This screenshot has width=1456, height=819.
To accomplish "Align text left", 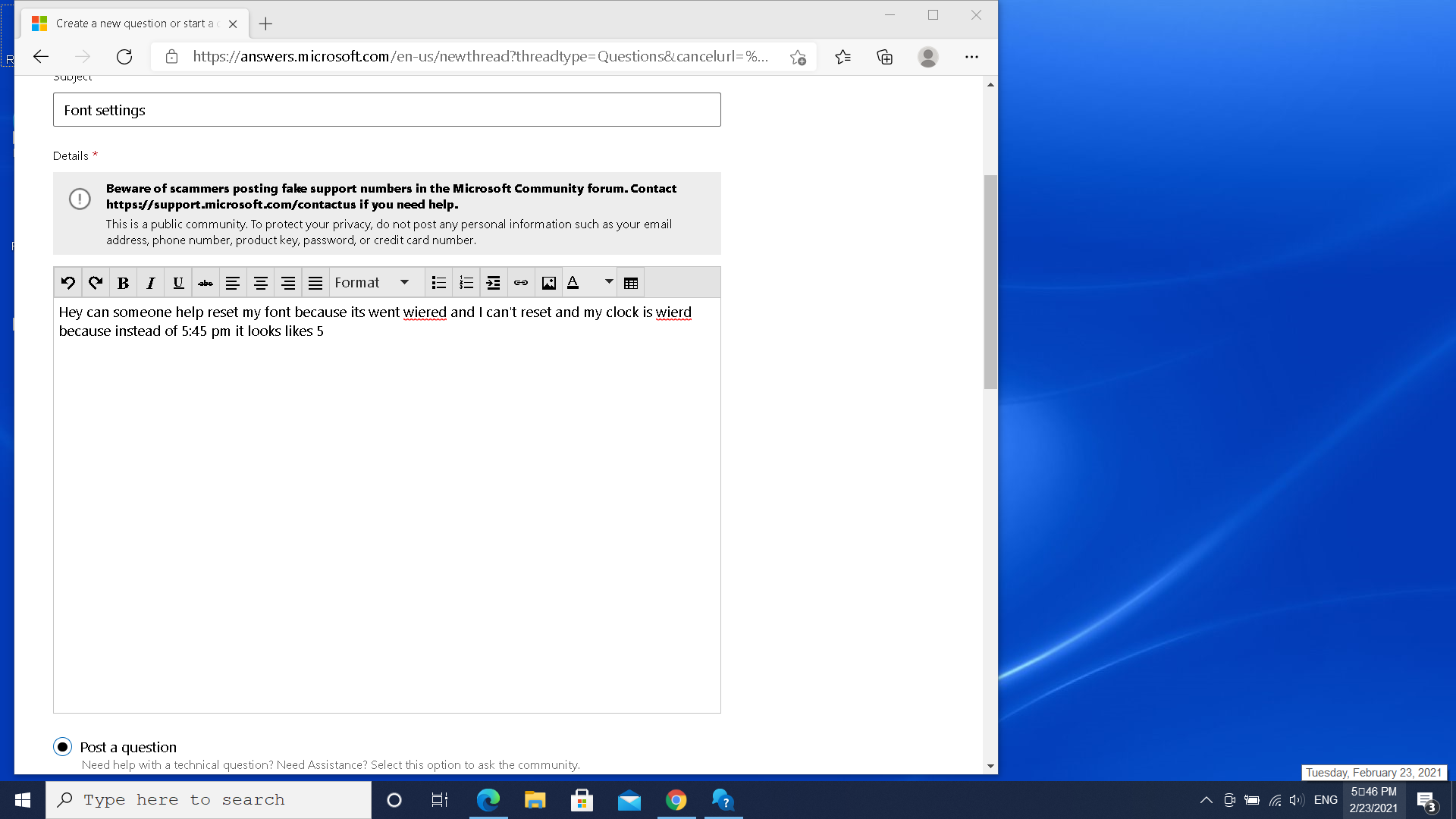I will point(233,283).
